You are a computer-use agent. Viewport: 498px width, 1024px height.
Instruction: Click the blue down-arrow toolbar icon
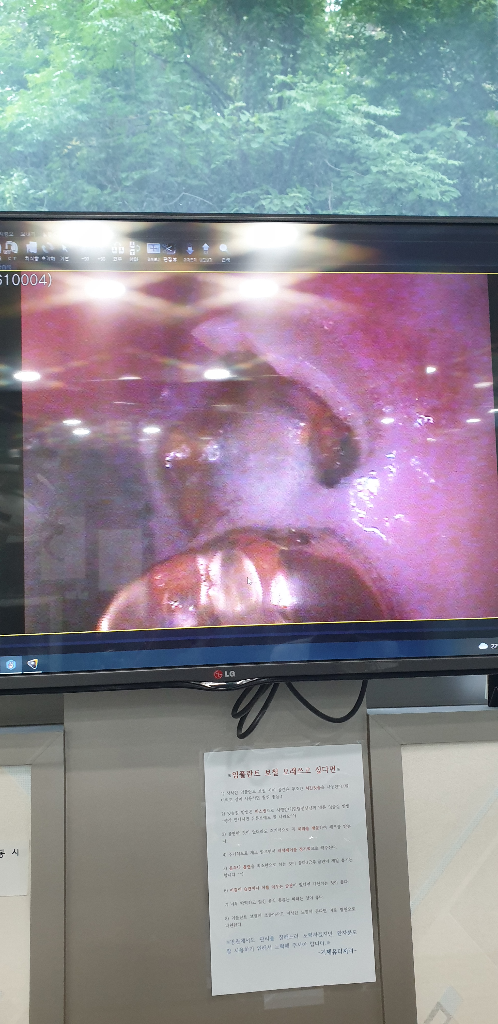190,249
